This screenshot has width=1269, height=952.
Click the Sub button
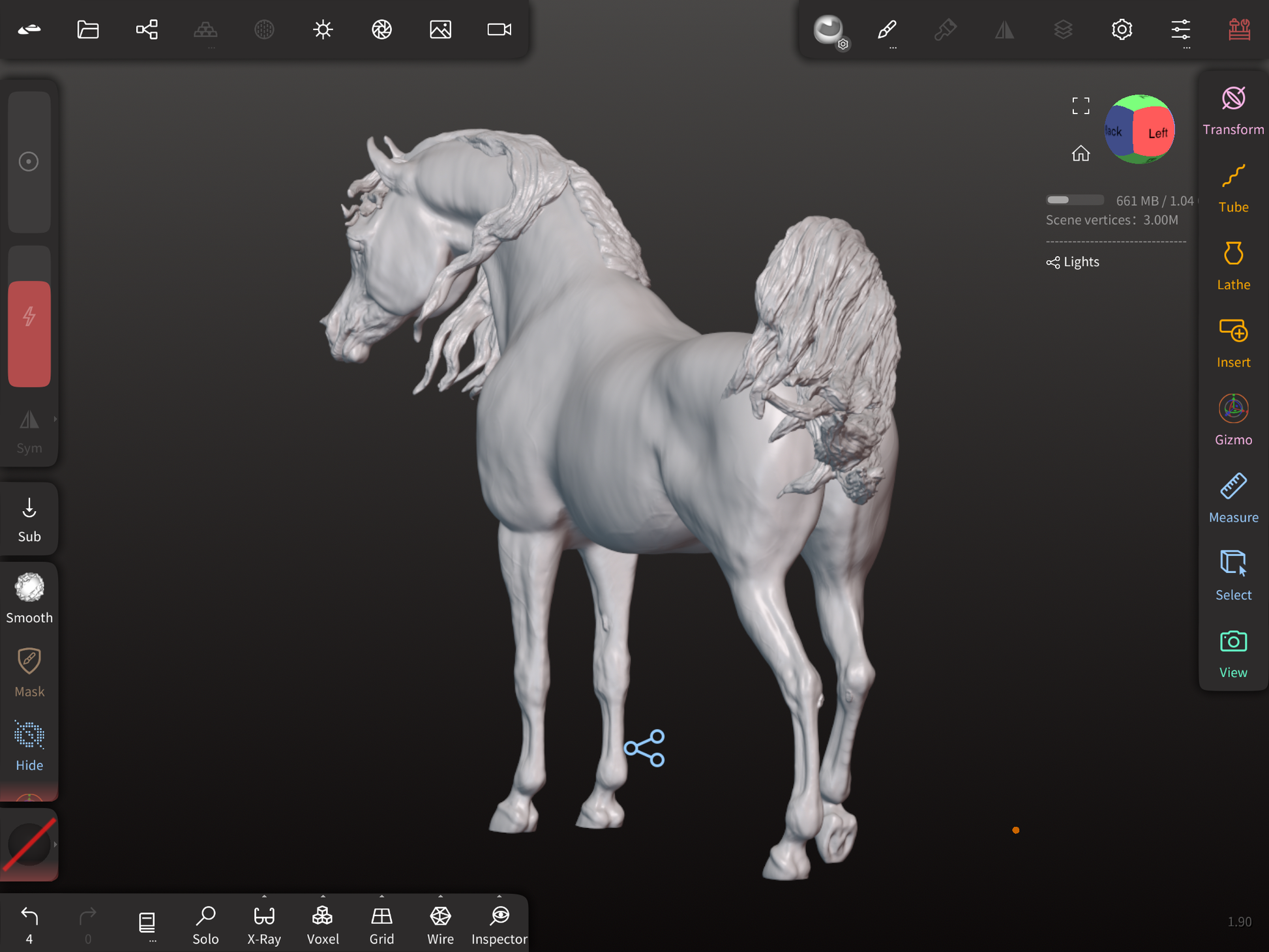point(29,520)
